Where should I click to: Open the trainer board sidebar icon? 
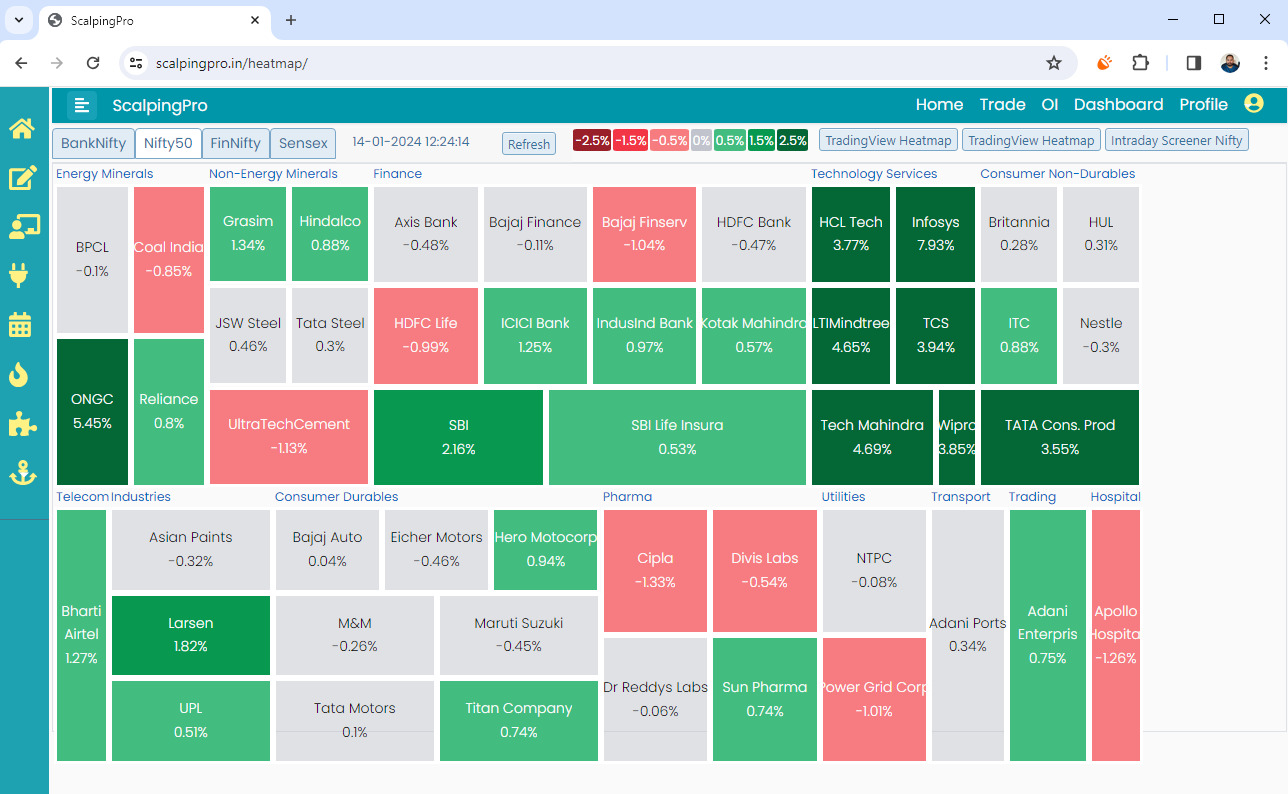click(22, 227)
